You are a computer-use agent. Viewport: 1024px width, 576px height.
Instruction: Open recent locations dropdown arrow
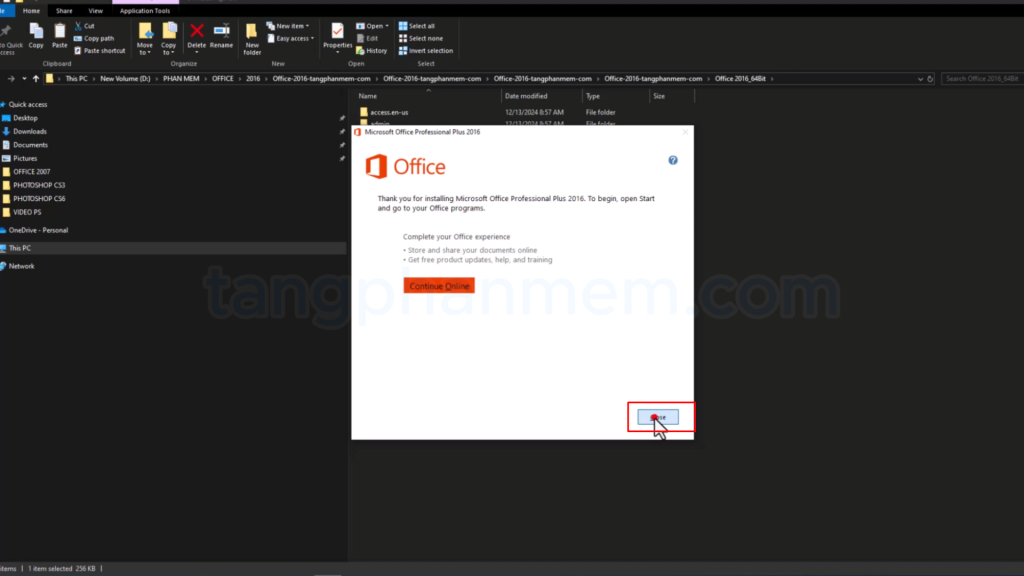pyautogui.click(x=24, y=78)
